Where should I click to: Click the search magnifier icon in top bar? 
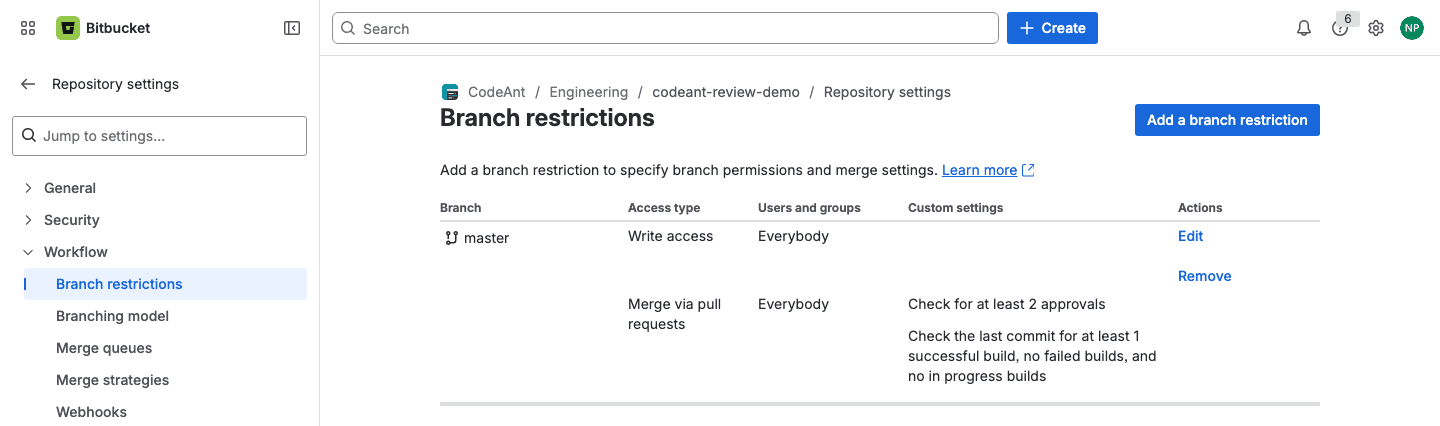348,28
